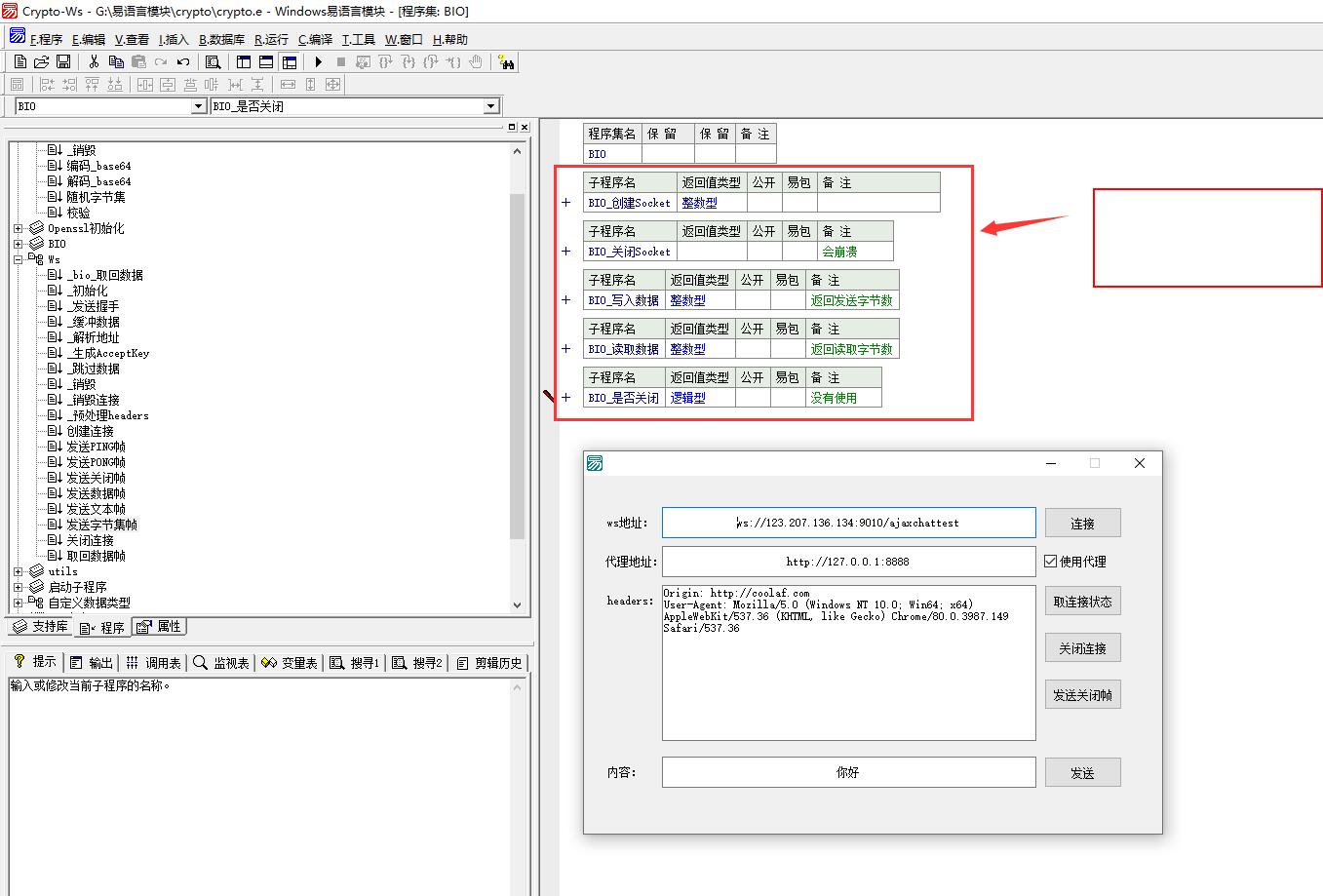Enable the 使用代理 checkbox

pyautogui.click(x=1050, y=561)
